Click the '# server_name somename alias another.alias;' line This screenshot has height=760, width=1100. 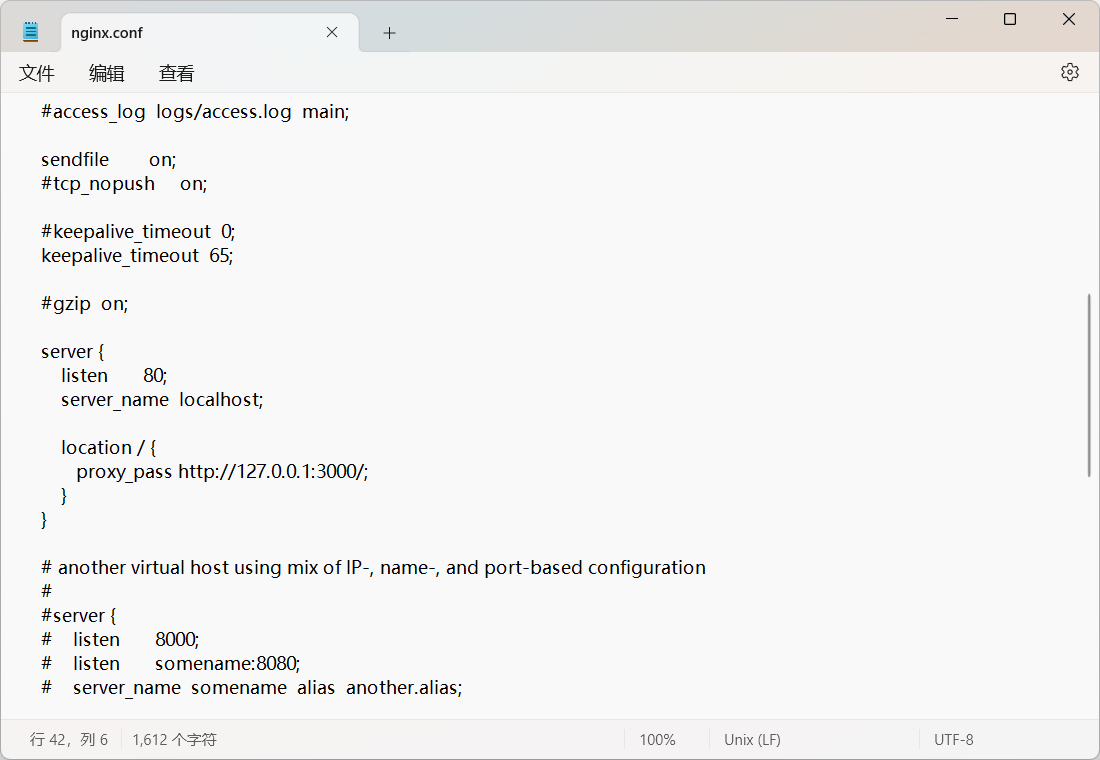click(252, 688)
